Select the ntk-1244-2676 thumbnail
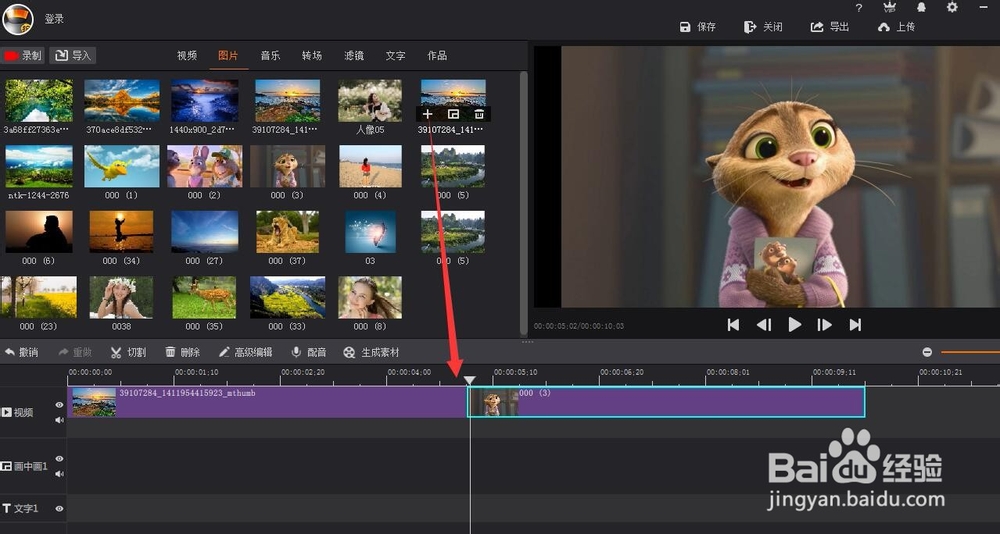 tap(39, 166)
